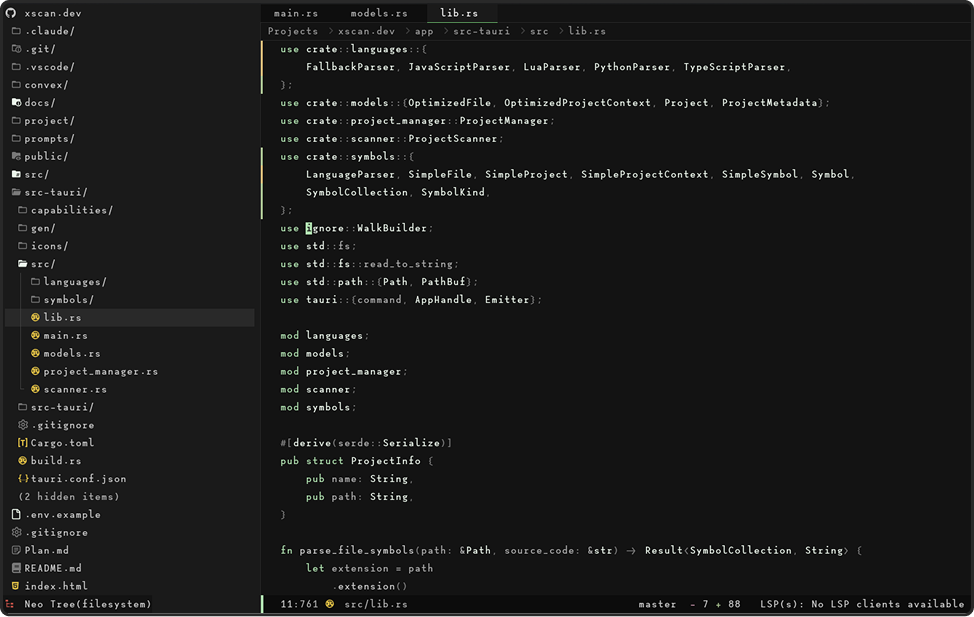Click the Rust icon beside build.rs

pos(22,461)
